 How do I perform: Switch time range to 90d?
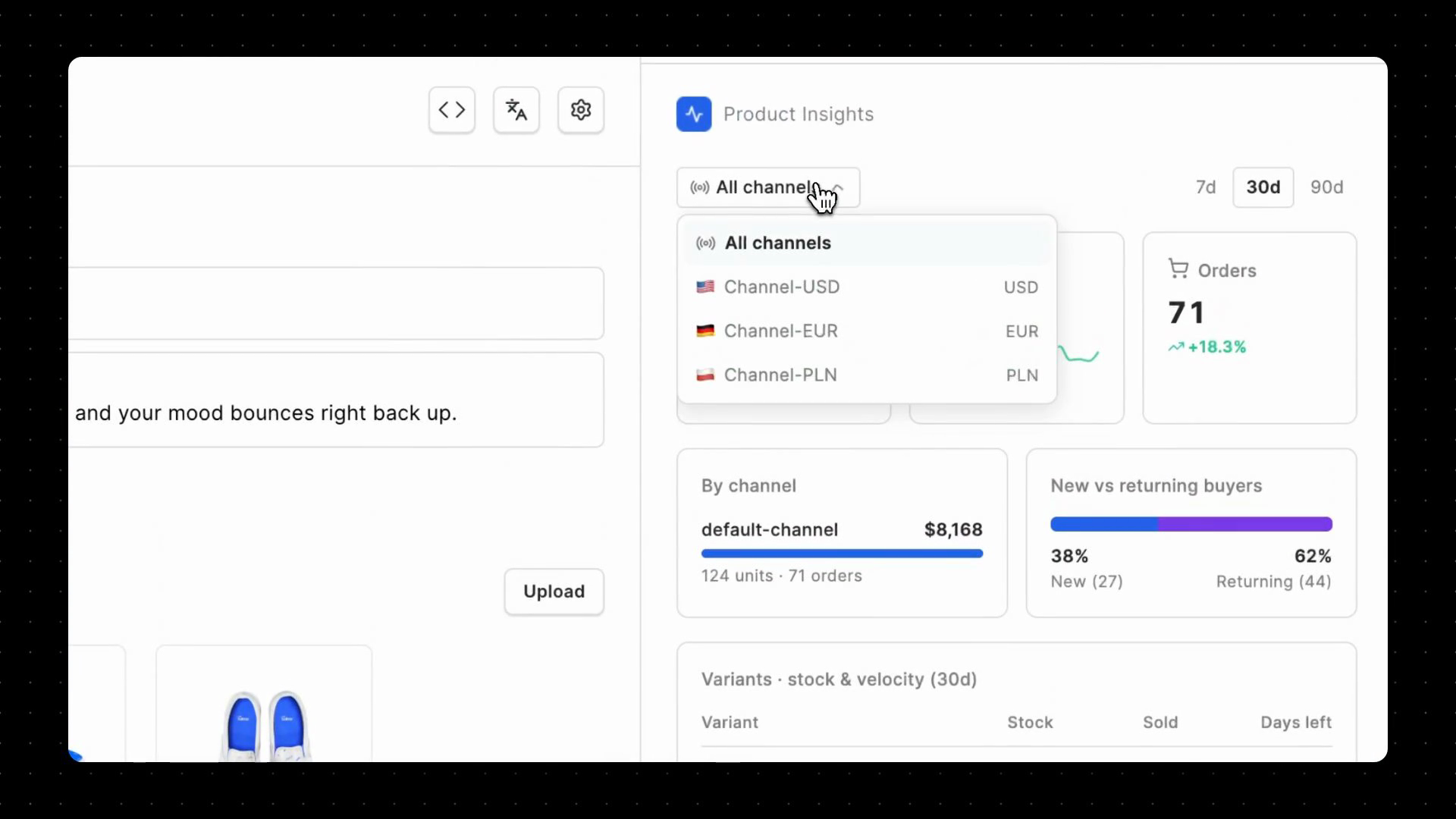pos(1327,187)
